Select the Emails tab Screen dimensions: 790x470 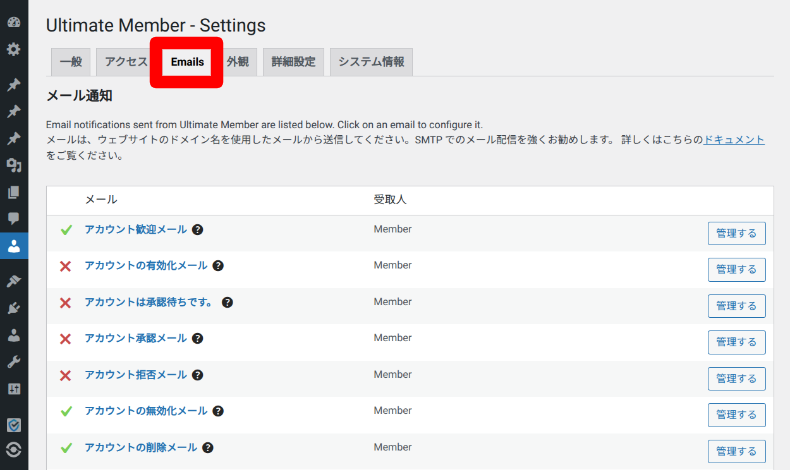[187, 62]
